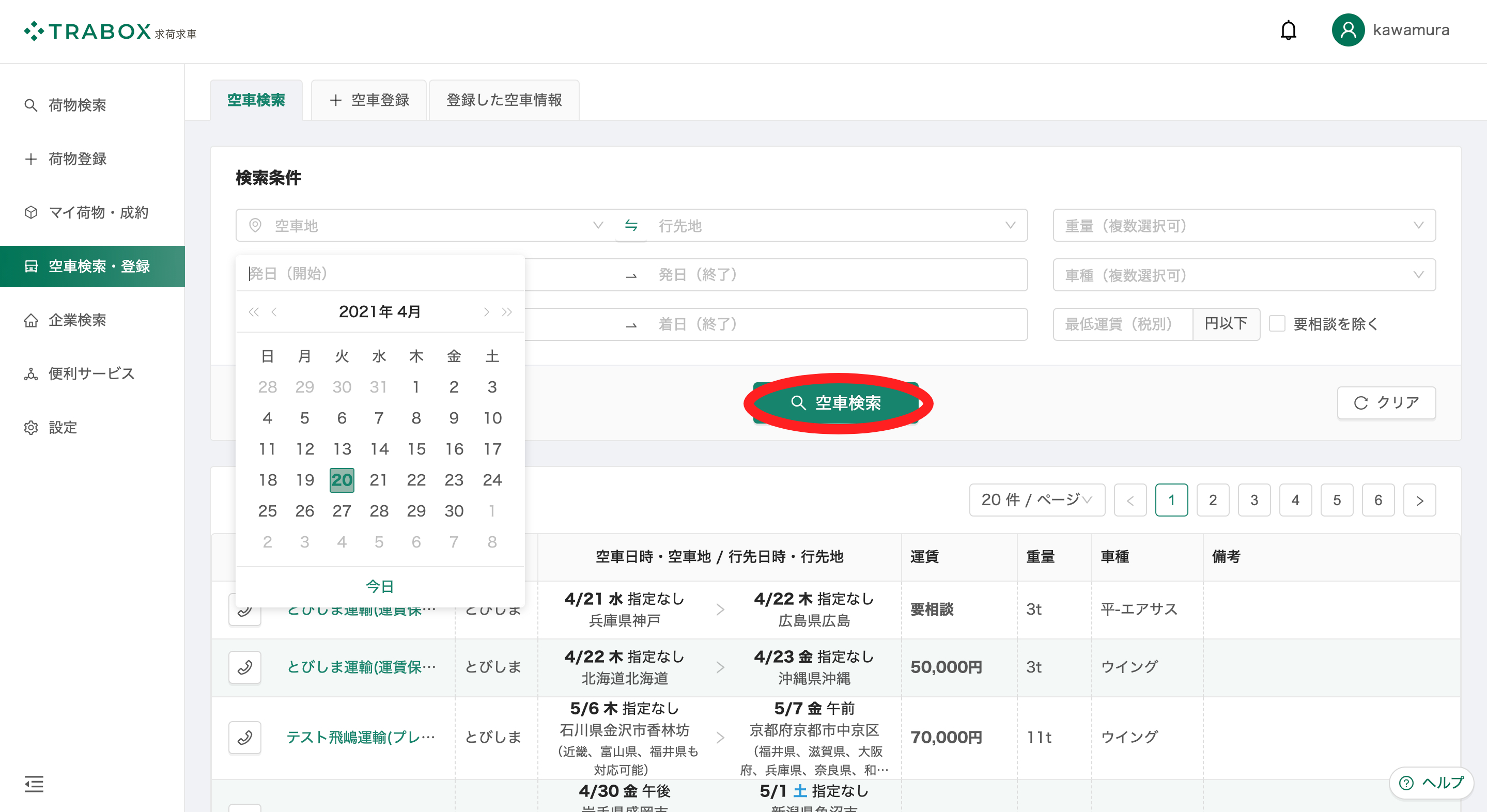Expand 重量（複数選択可） dropdown
The width and height of the screenshot is (1487, 812).
(1244, 225)
